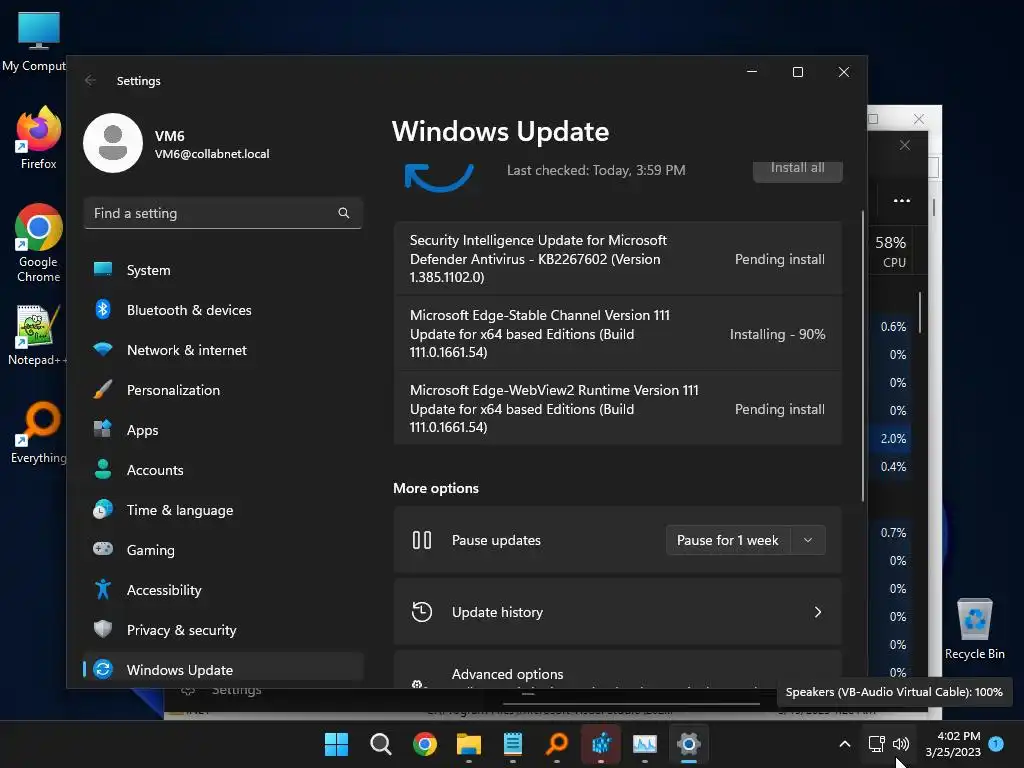Open Accounts settings

(x=223, y=470)
